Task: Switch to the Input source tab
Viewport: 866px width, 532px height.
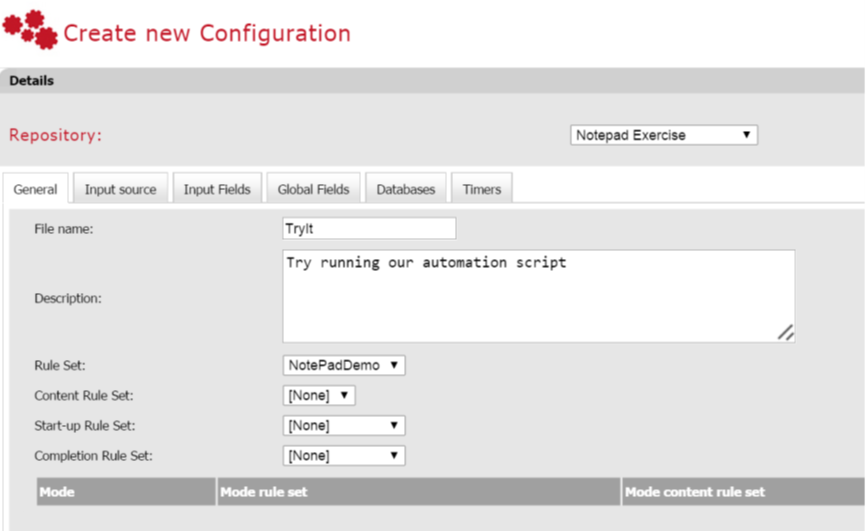Action: [120, 189]
